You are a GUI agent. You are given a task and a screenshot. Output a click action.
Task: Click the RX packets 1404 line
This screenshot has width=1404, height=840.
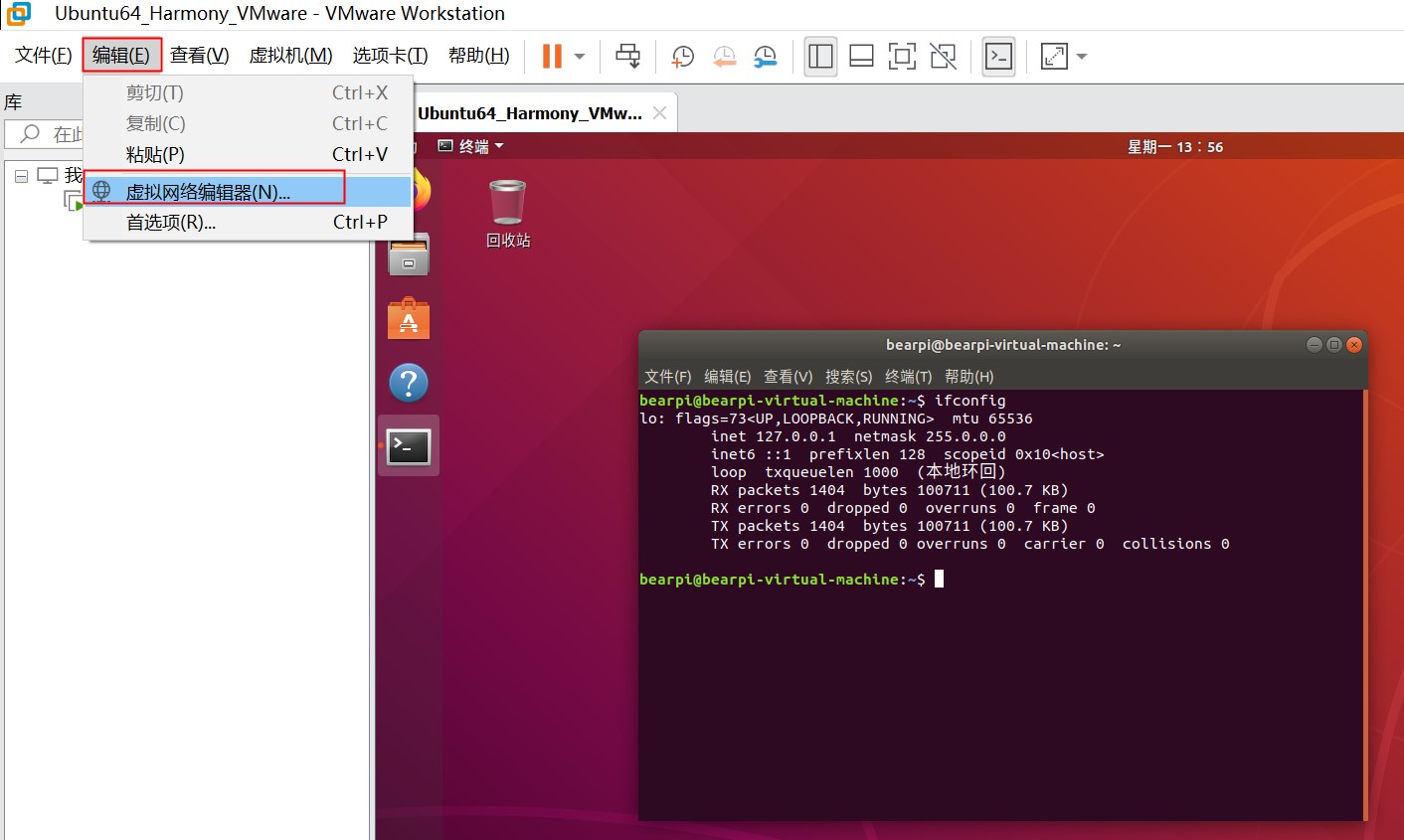(890, 490)
